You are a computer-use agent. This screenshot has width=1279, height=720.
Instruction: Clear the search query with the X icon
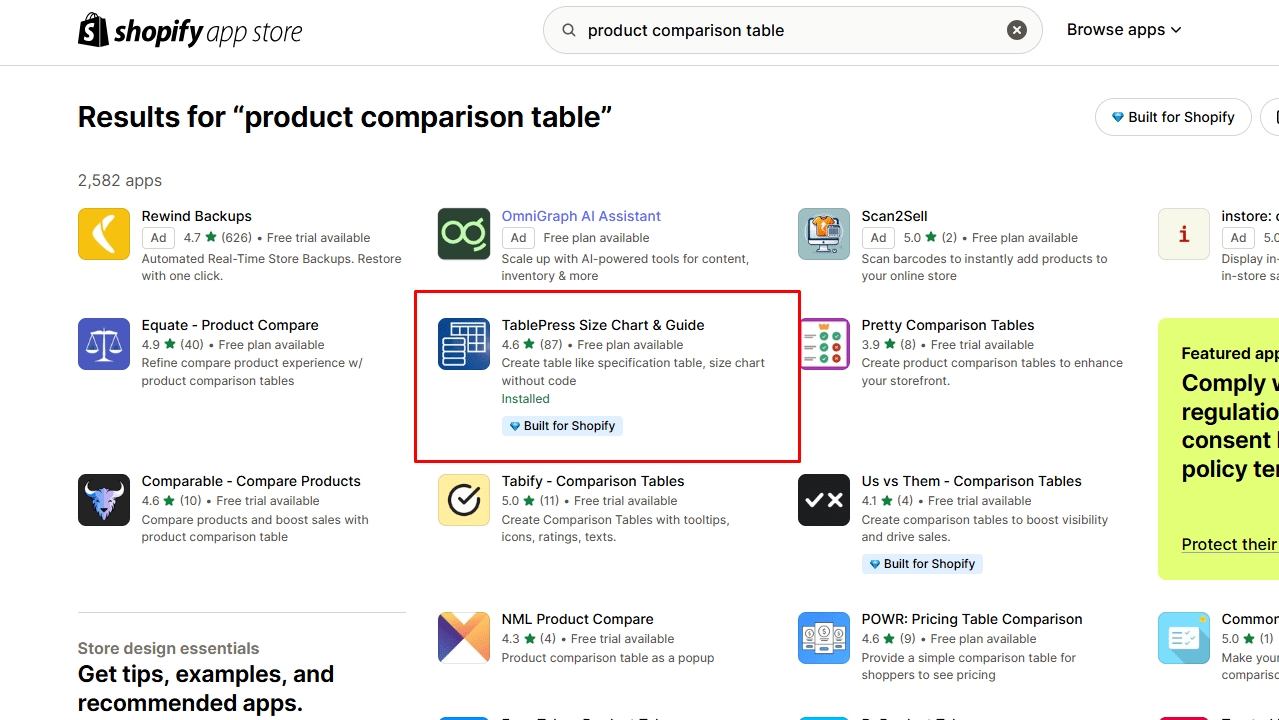[1017, 30]
